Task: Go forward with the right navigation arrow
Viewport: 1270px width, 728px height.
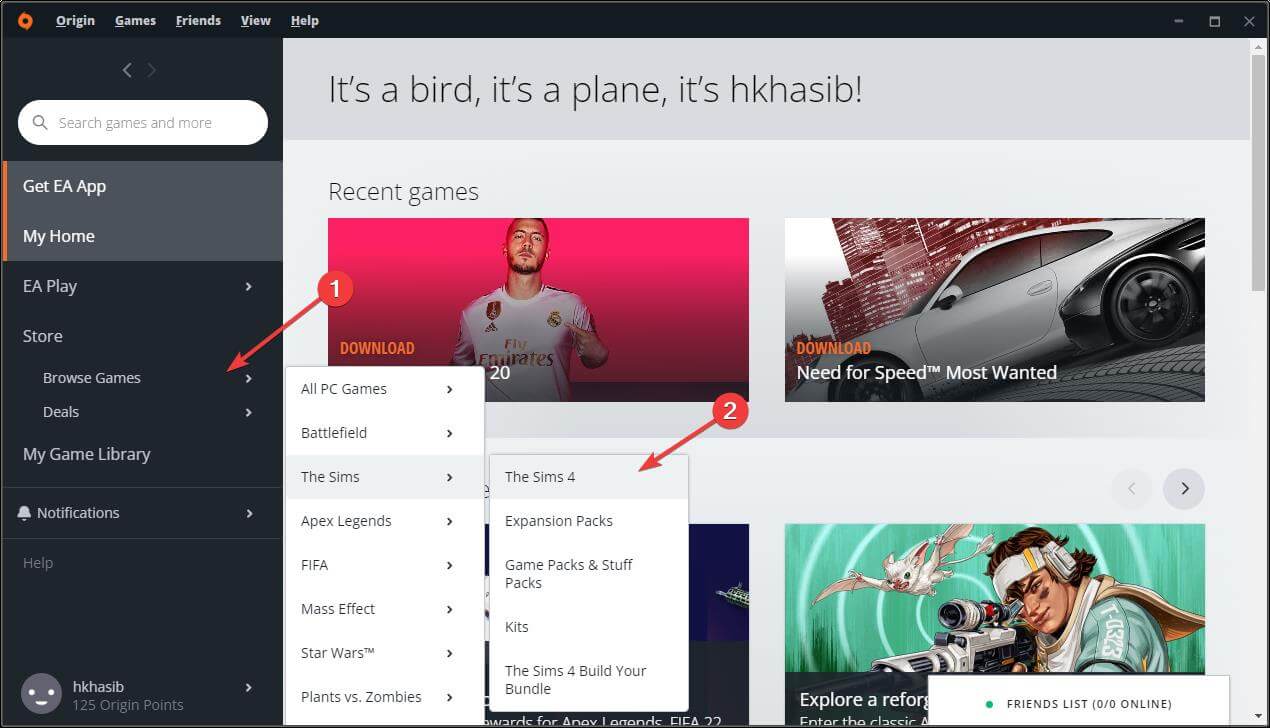Action: (x=152, y=70)
